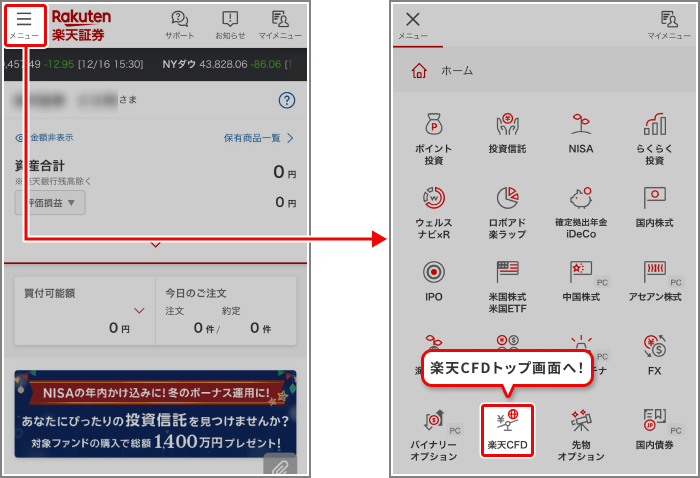
Task: Open the NISA menu icon
Action: pyautogui.click(x=581, y=134)
